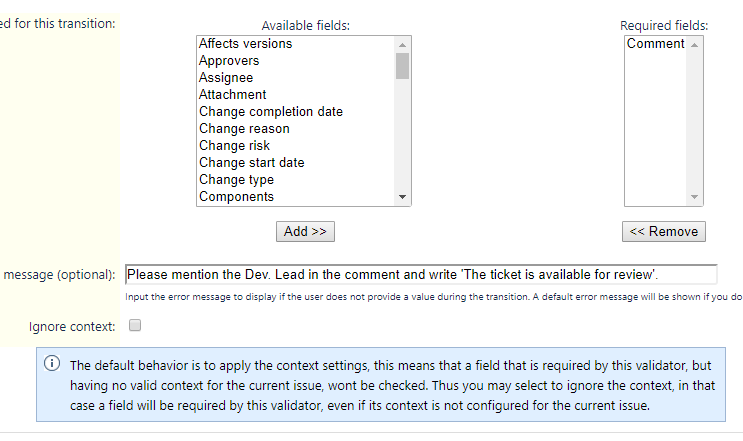Select 'Attachment' in the Available fields list

[x=296, y=95]
